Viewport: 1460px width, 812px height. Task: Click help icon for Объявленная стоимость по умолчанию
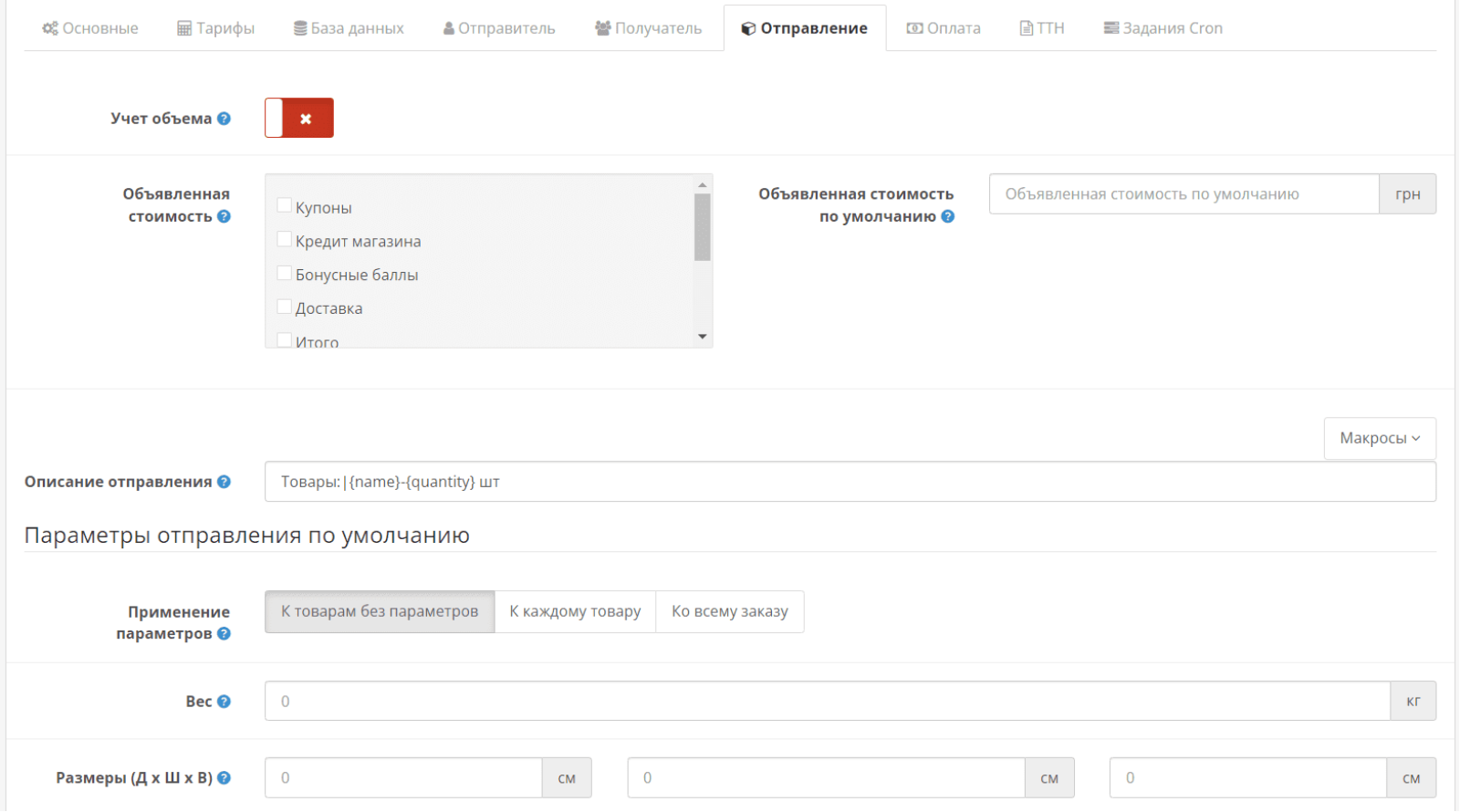948,216
